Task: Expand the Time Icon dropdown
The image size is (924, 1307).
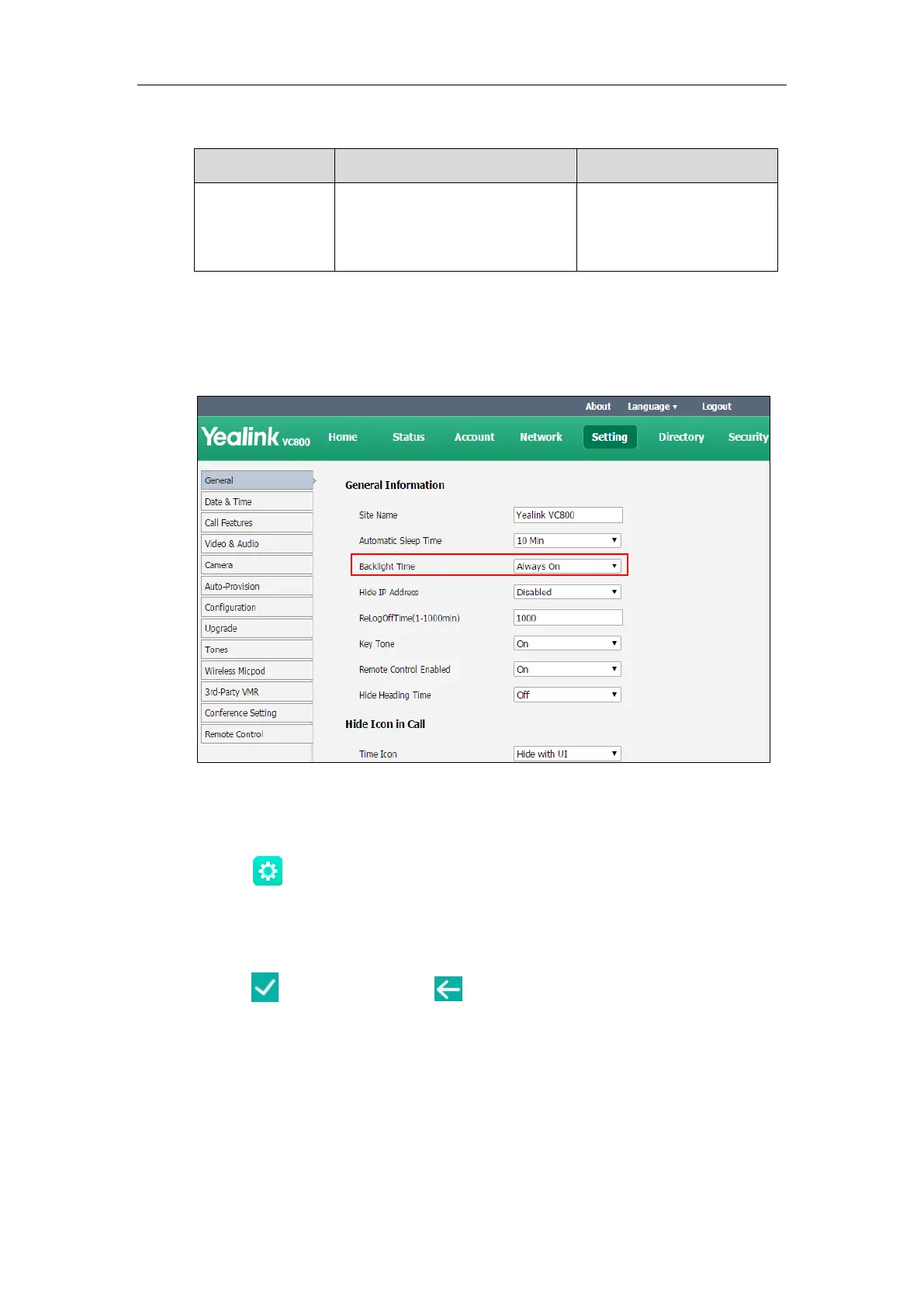Action: 567,754
